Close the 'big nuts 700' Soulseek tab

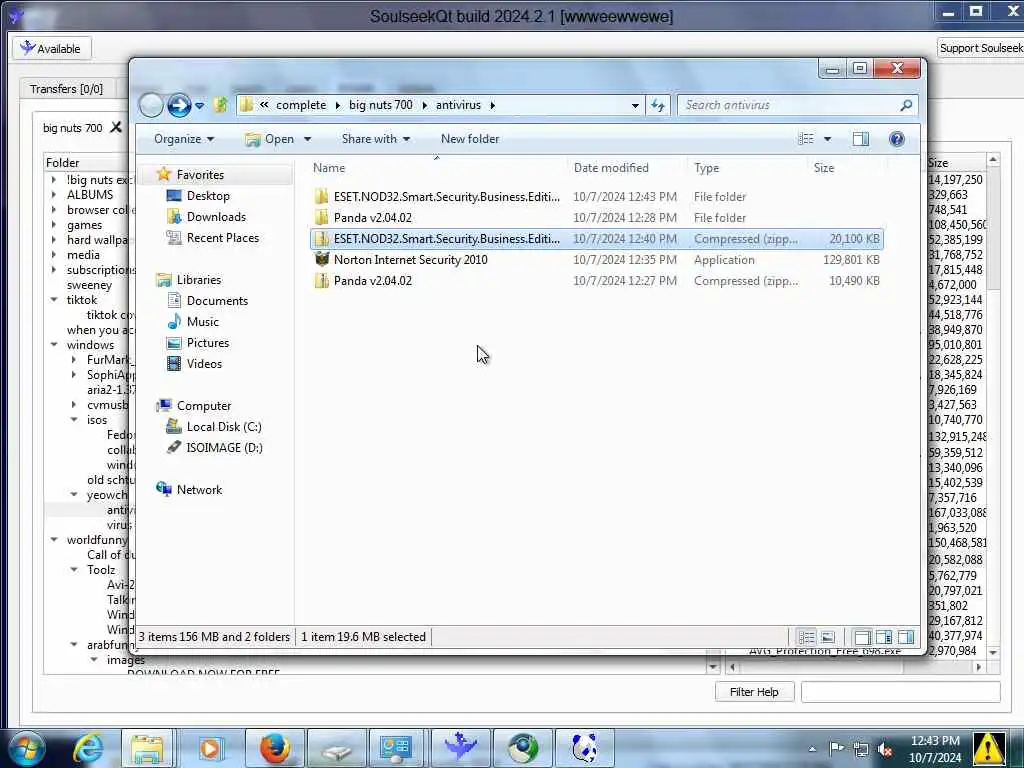point(116,127)
